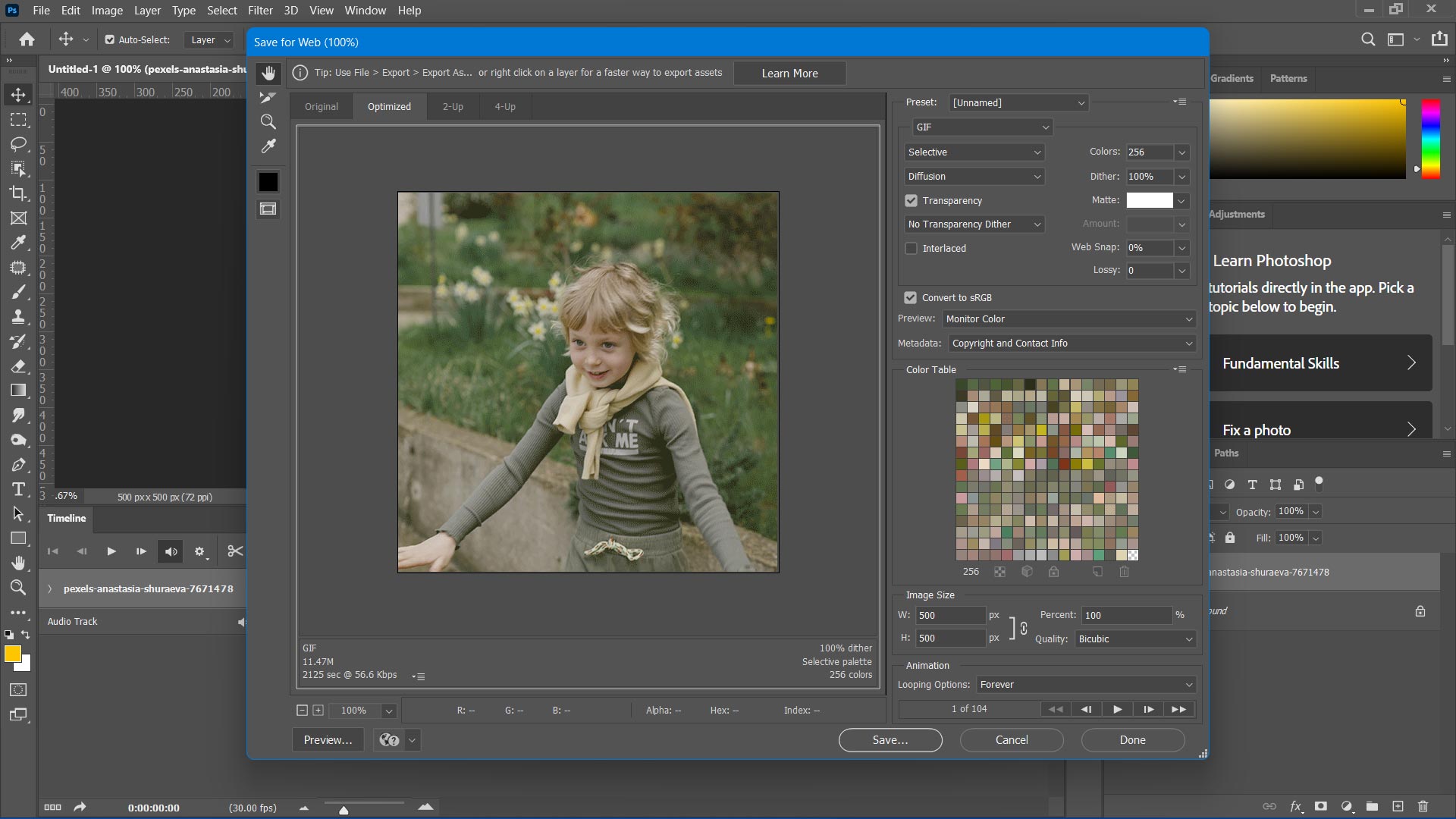Jump to last animation frame

pyautogui.click(x=1178, y=709)
